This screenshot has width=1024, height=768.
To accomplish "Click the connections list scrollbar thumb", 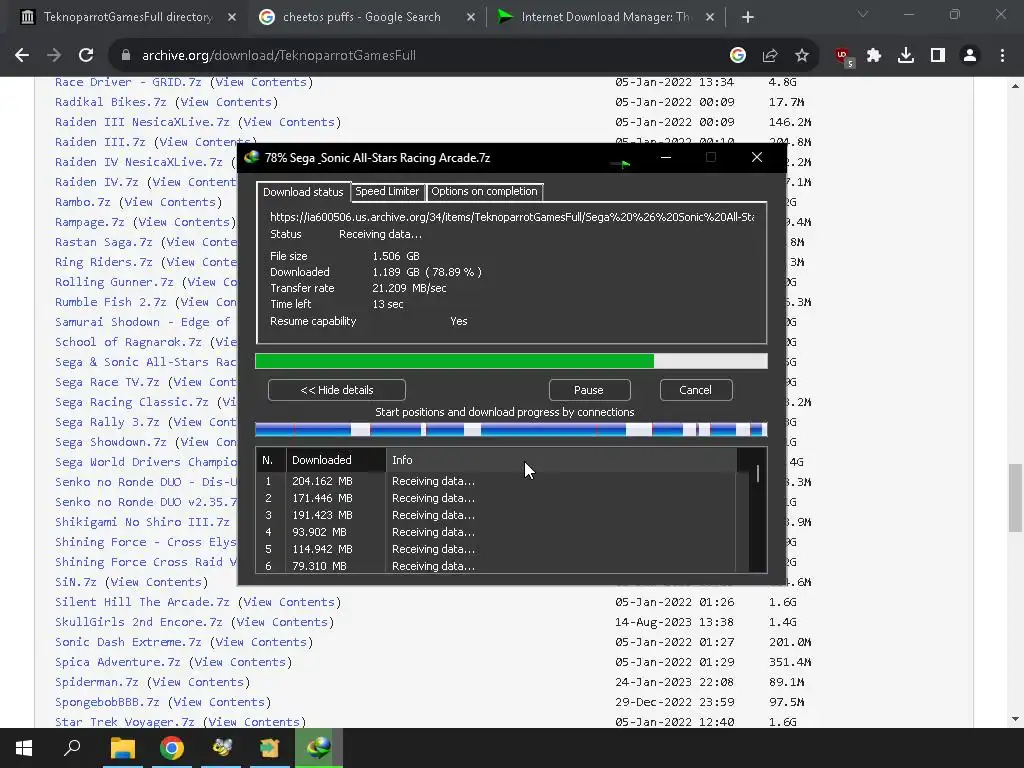I will (x=758, y=473).
